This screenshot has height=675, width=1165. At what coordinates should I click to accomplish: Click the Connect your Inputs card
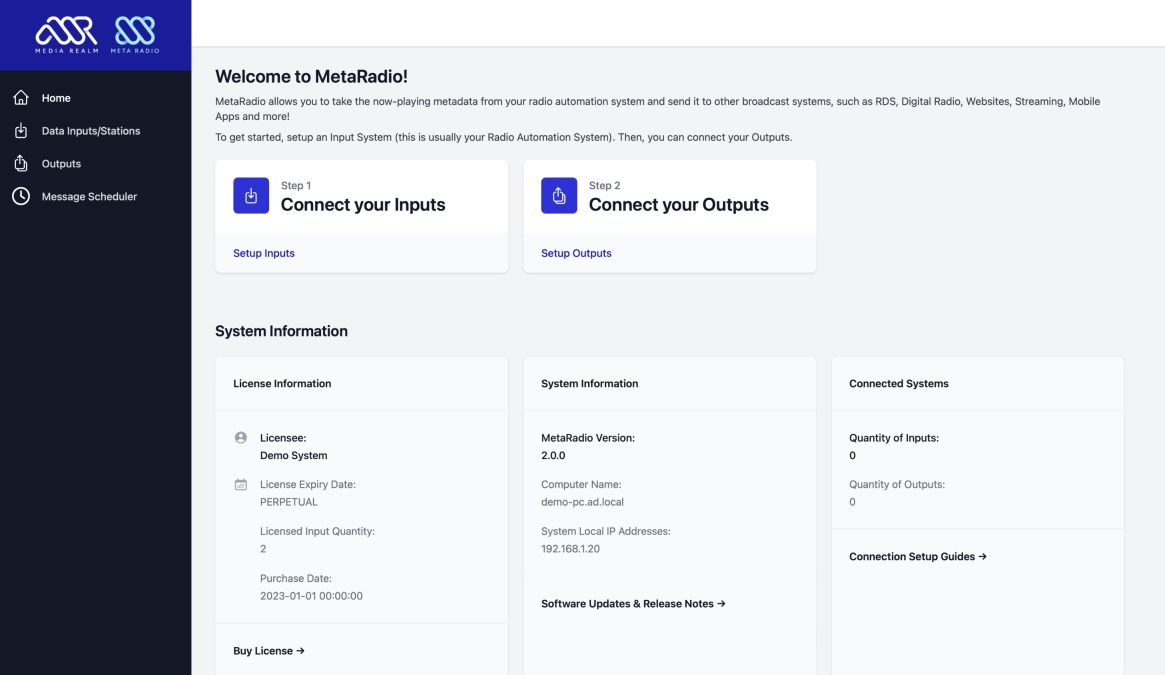(x=360, y=204)
